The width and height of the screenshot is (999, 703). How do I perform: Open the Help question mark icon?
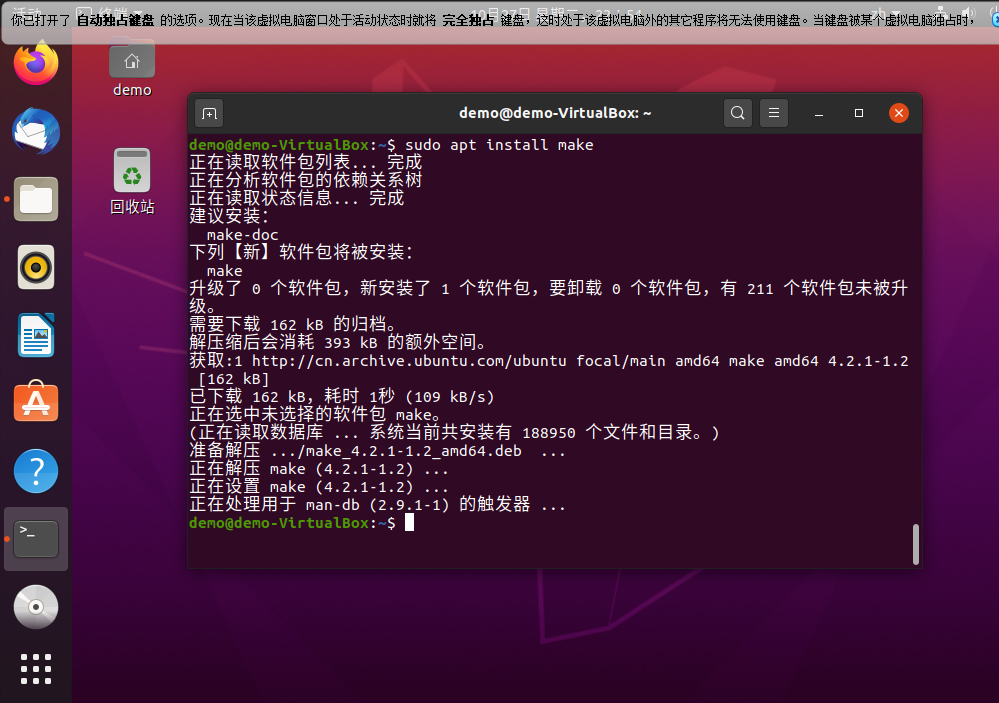36,471
